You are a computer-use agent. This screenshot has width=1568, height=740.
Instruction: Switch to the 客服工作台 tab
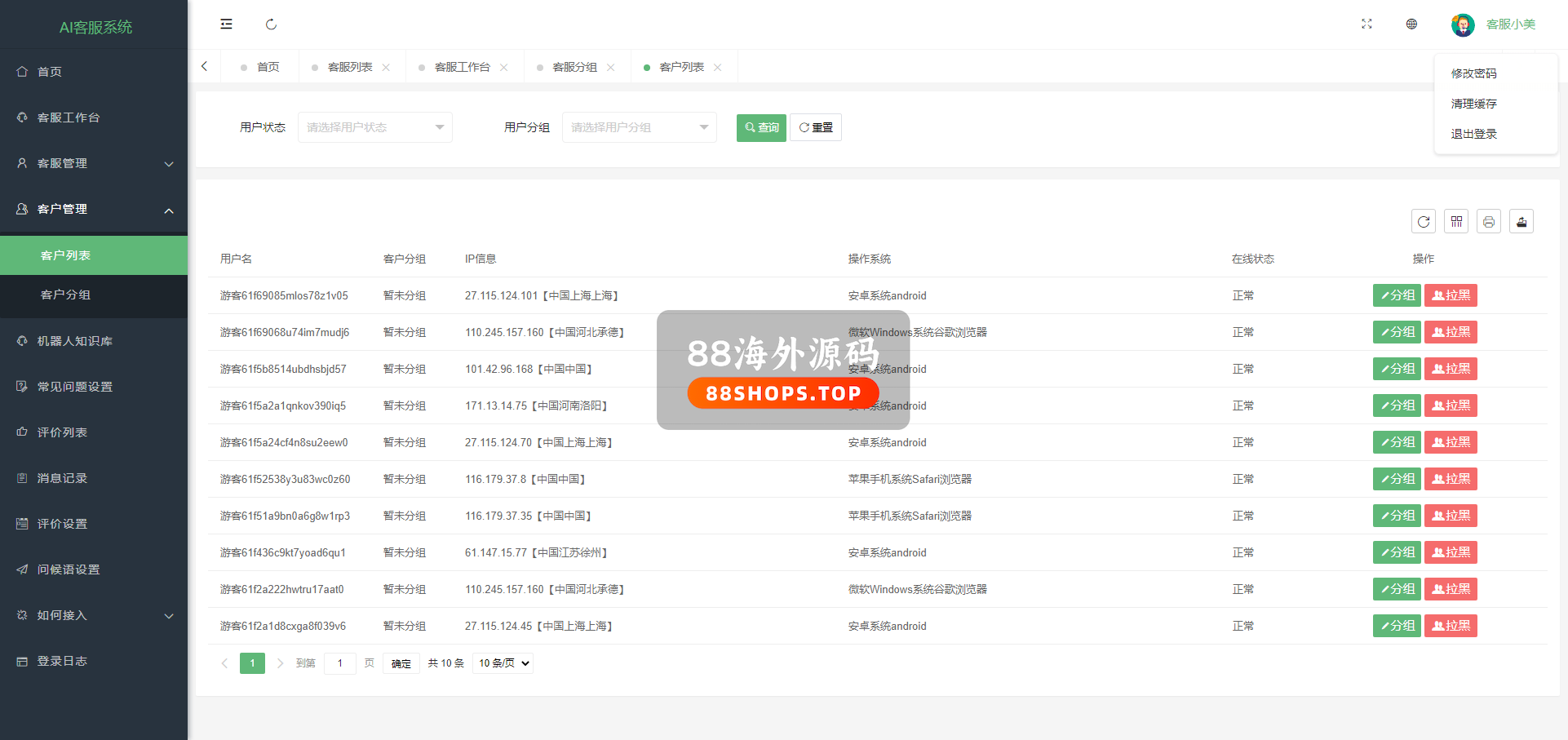pyautogui.click(x=462, y=67)
